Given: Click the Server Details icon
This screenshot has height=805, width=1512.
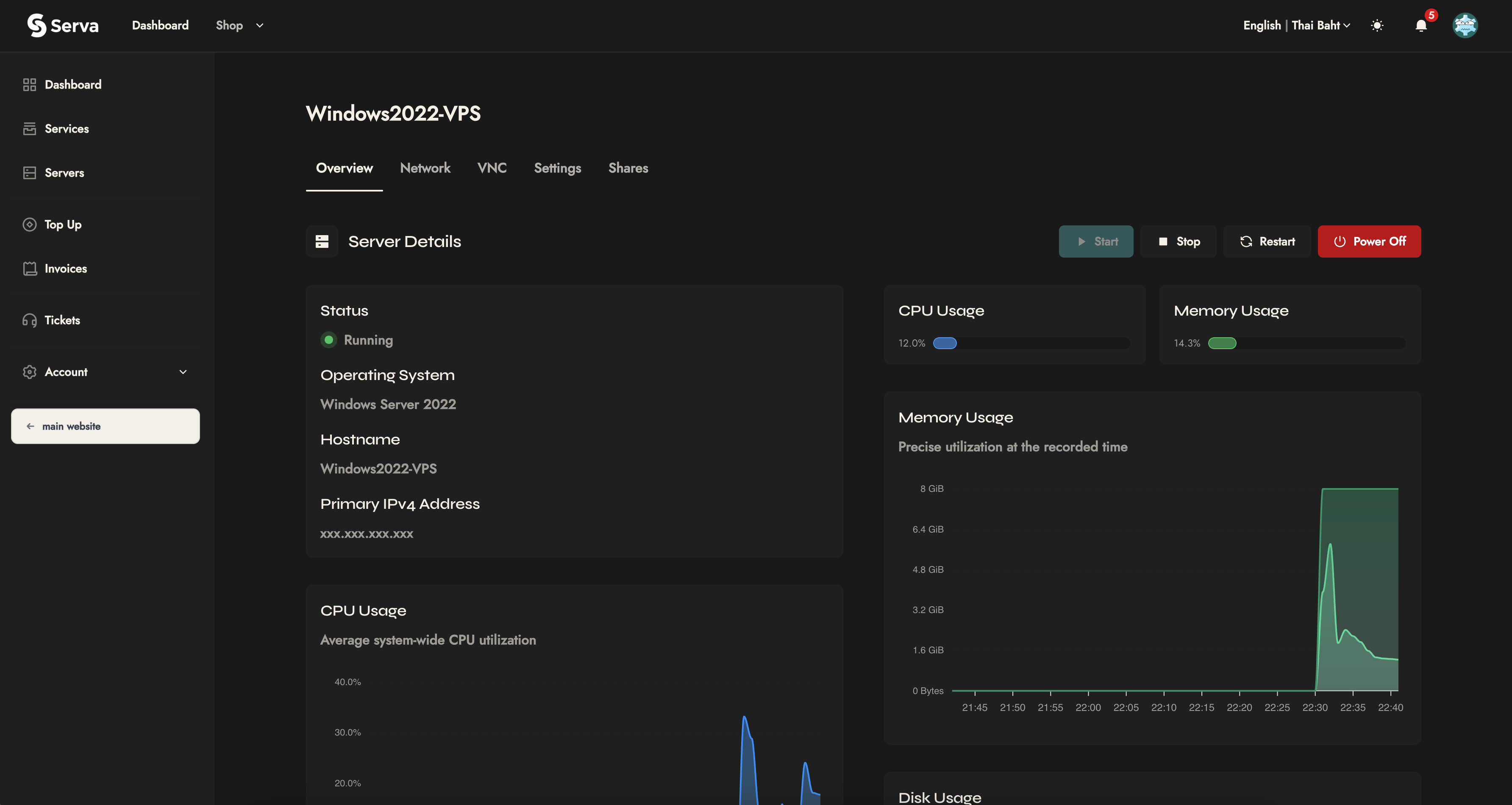Looking at the screenshot, I should 322,241.
